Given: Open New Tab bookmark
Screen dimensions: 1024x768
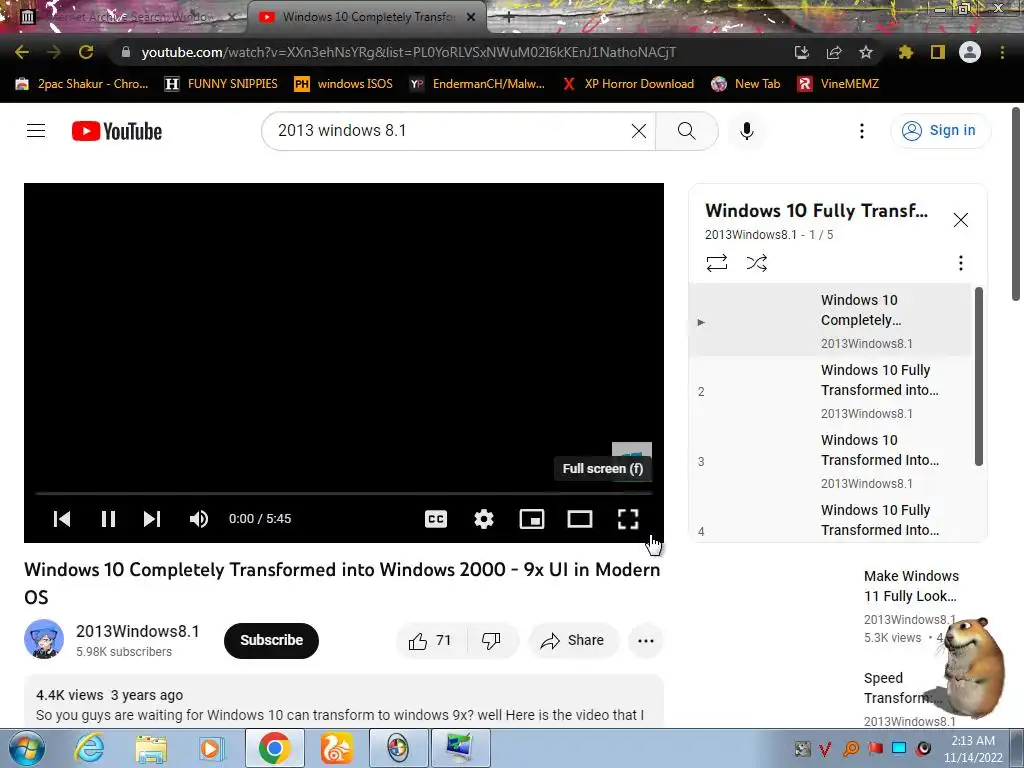Looking at the screenshot, I should click(745, 84).
